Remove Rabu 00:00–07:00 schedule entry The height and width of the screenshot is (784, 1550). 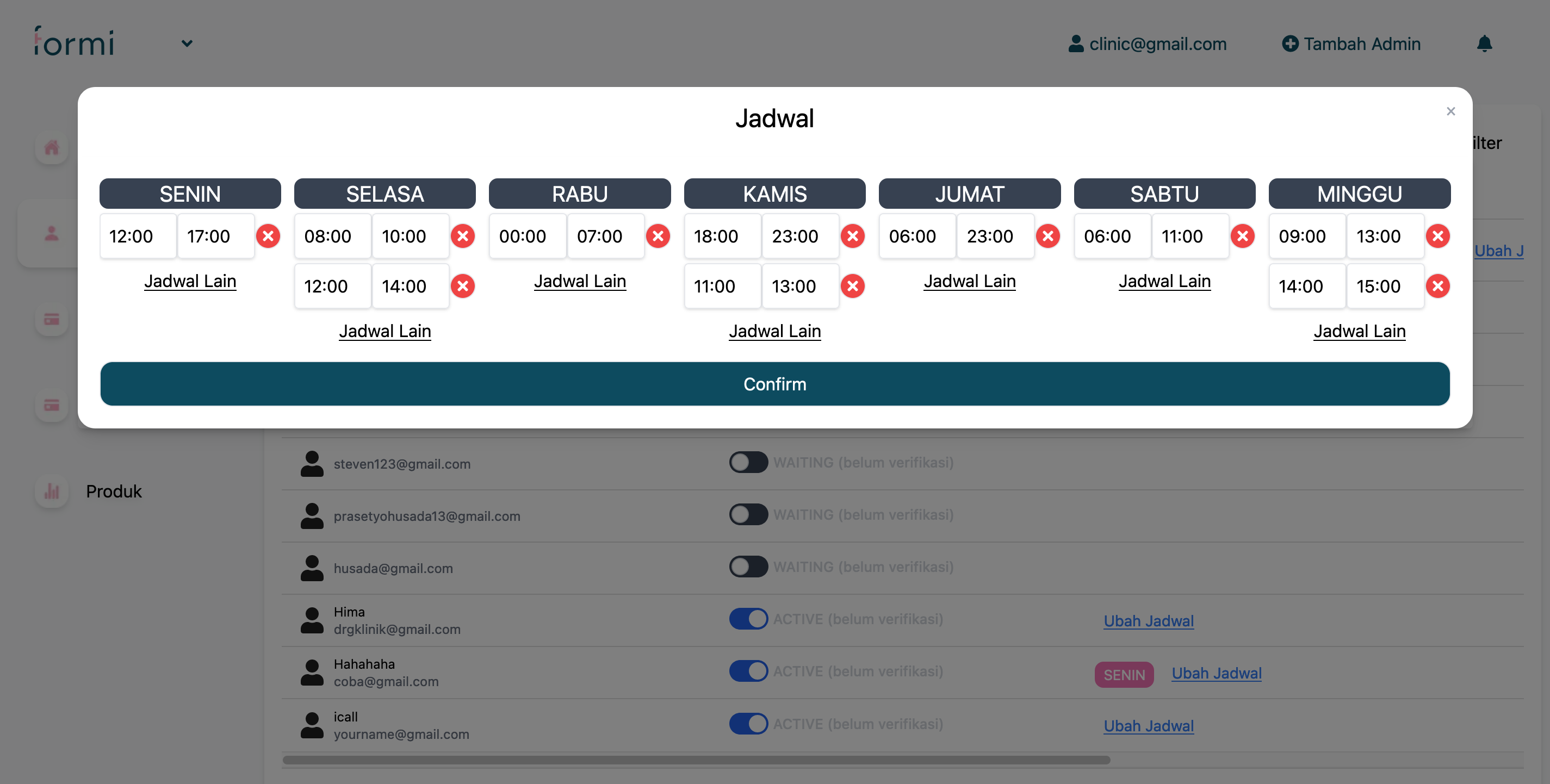(658, 236)
